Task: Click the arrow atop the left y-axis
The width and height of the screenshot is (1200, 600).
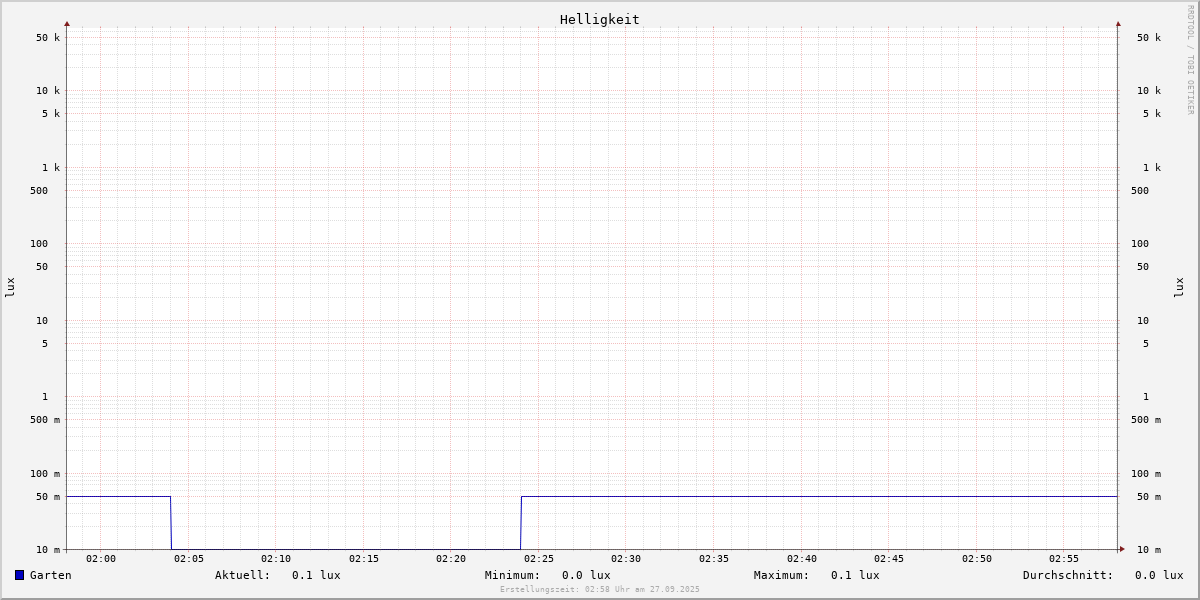Action: tap(67, 23)
